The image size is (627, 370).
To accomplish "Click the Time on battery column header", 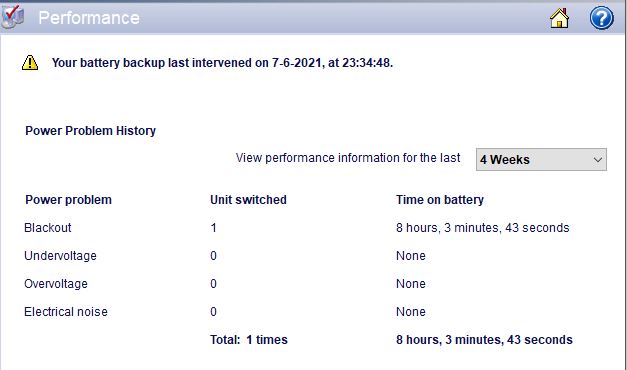I will 440,200.
